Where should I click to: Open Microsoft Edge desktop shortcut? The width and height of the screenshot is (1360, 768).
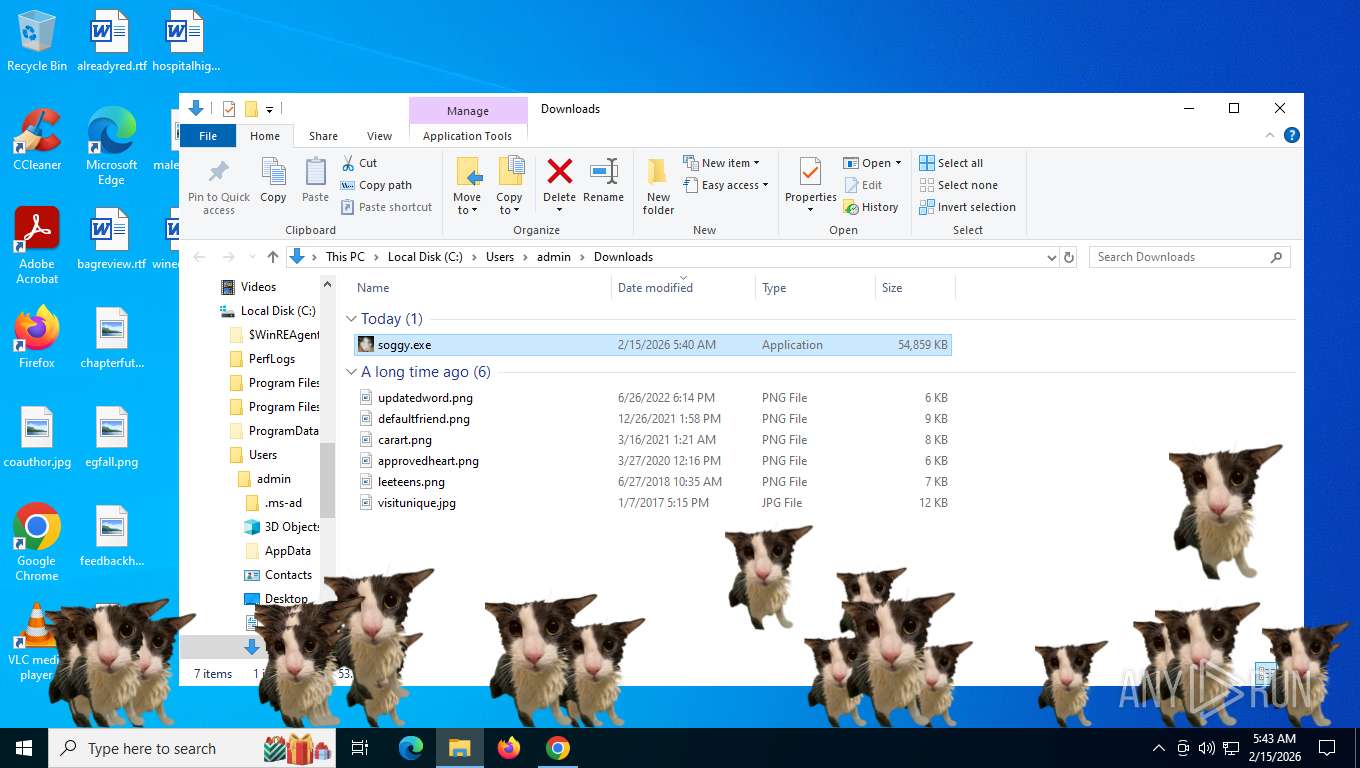coord(111,146)
